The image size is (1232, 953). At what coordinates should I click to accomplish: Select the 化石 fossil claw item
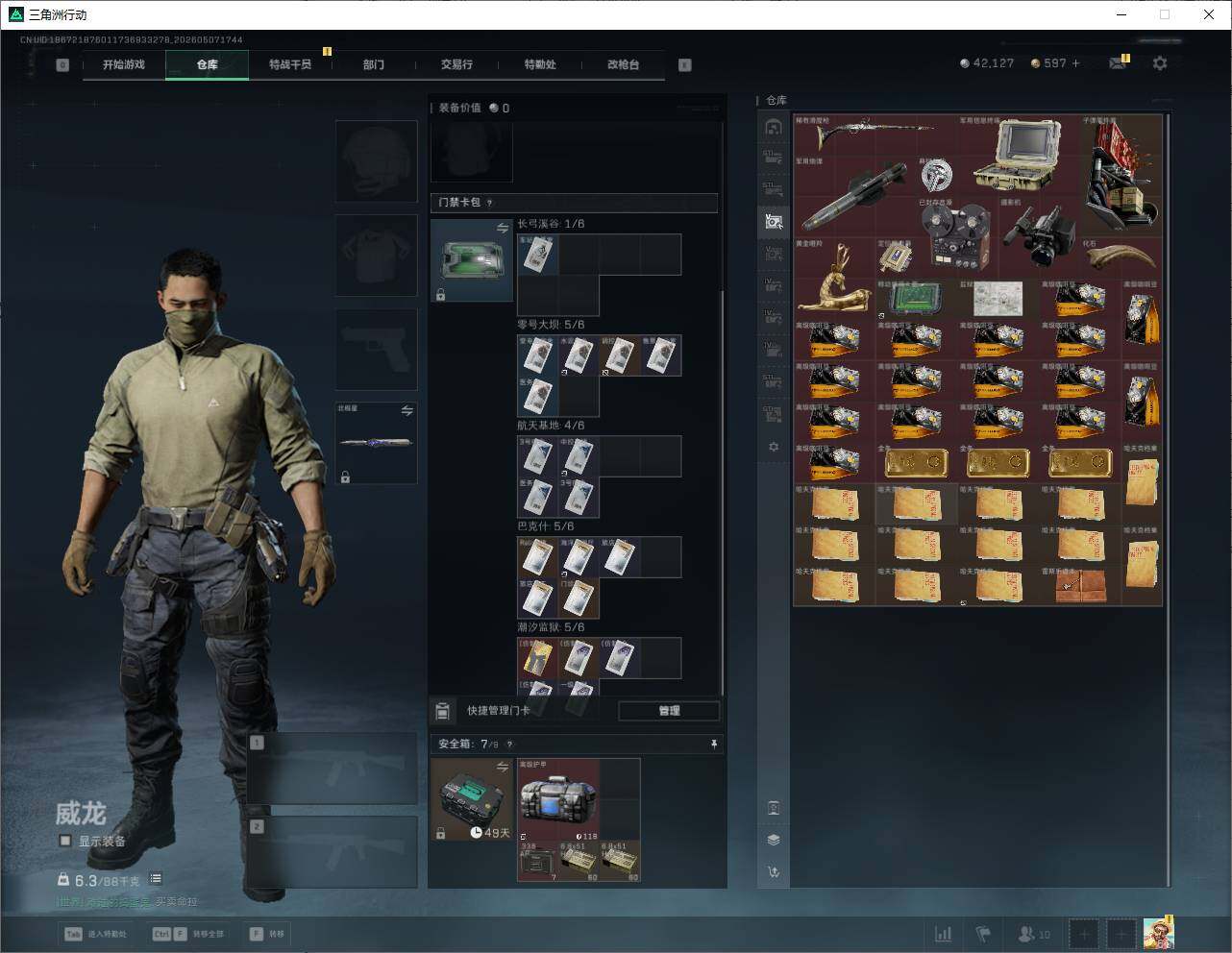click(1121, 257)
